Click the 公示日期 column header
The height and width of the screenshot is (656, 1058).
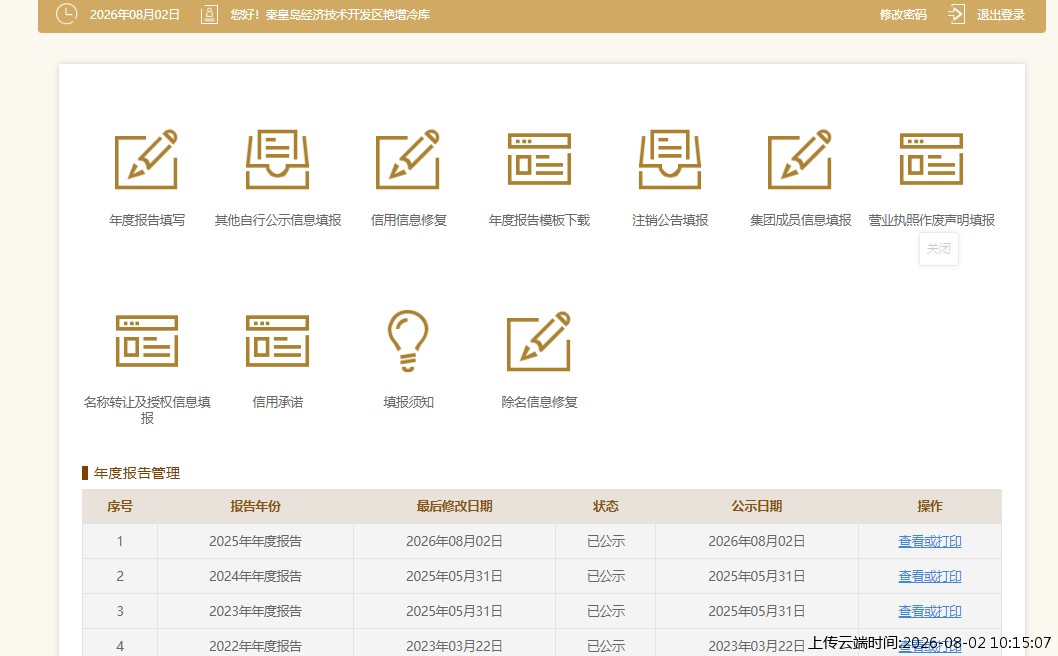pos(756,506)
